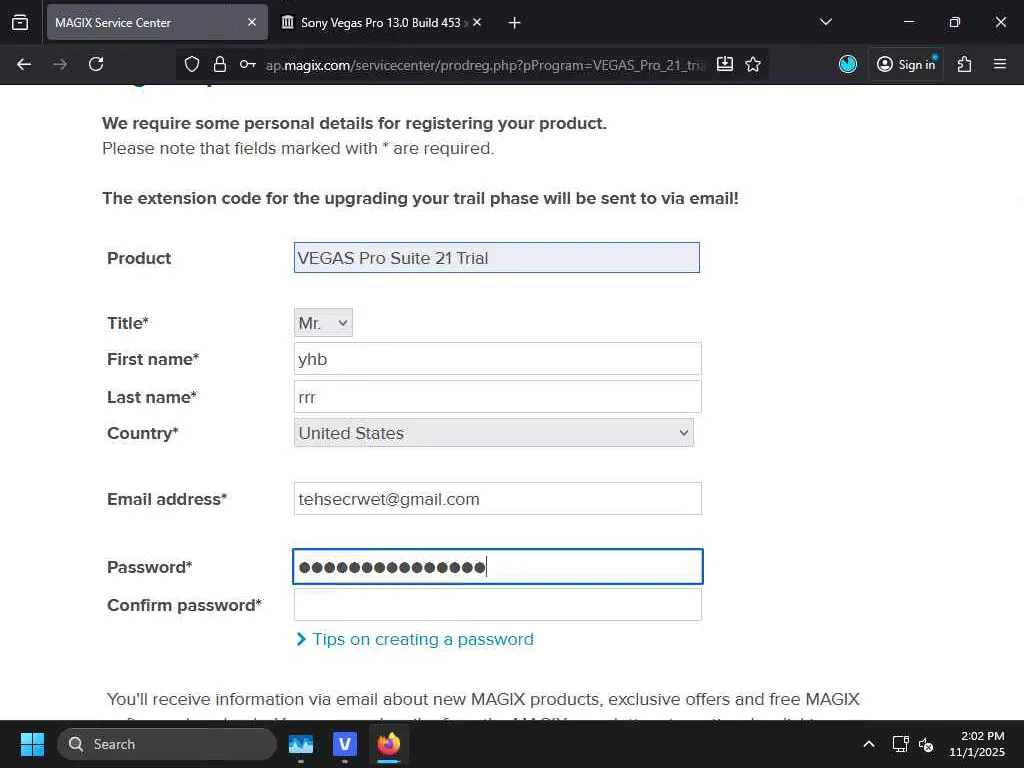Open the network status tray icon
This screenshot has height=768, width=1024.
point(901,744)
